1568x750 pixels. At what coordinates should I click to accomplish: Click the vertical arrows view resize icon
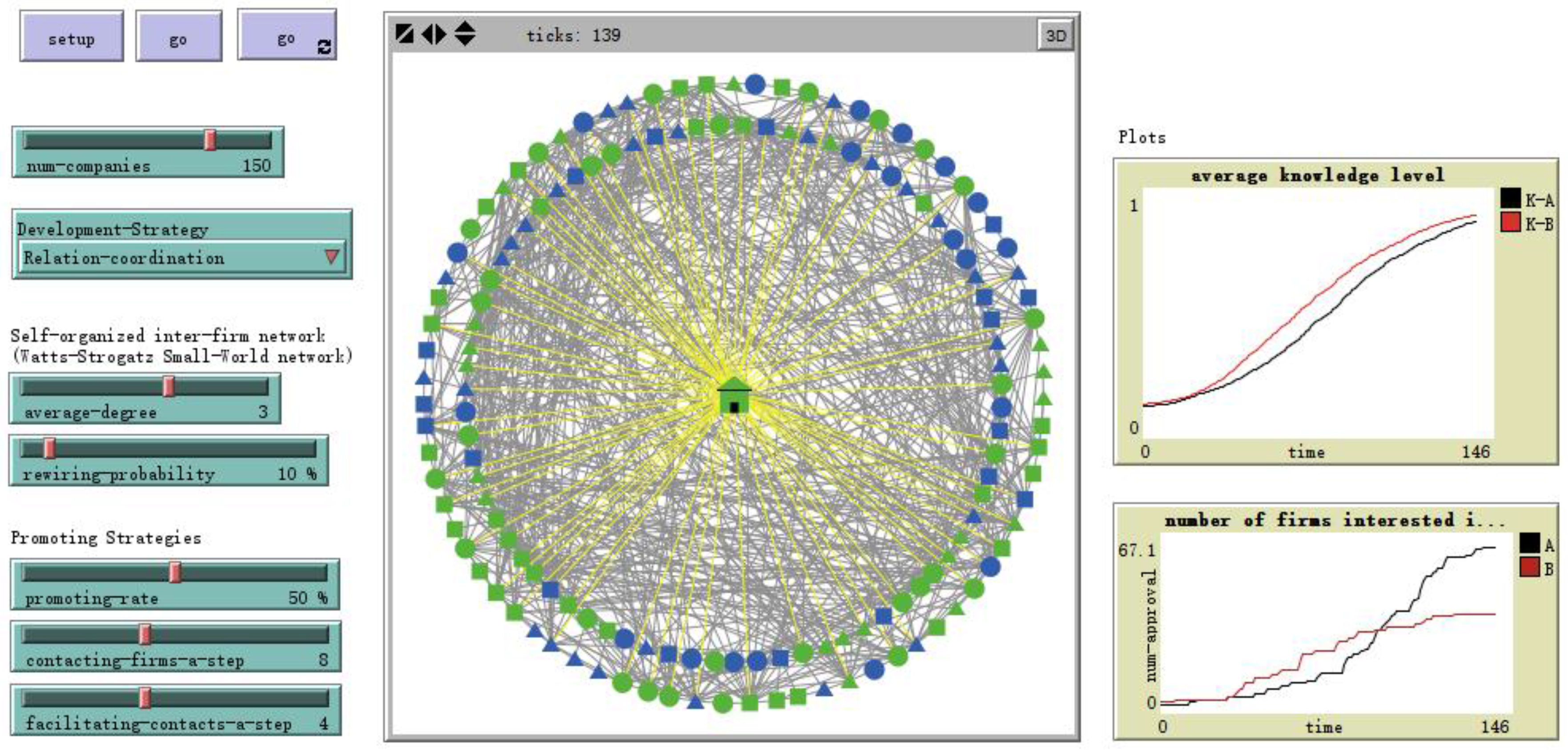point(465,33)
